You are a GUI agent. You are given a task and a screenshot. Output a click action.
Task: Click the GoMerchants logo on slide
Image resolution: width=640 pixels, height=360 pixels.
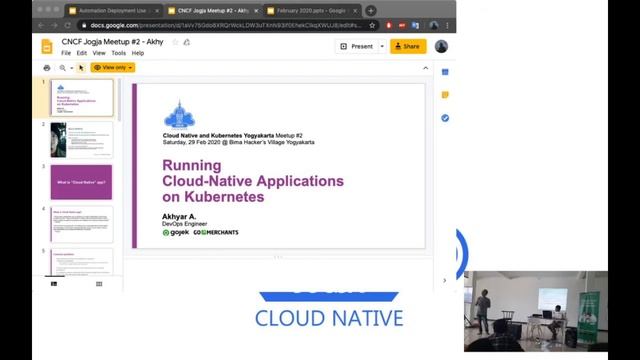pyautogui.click(x=216, y=232)
